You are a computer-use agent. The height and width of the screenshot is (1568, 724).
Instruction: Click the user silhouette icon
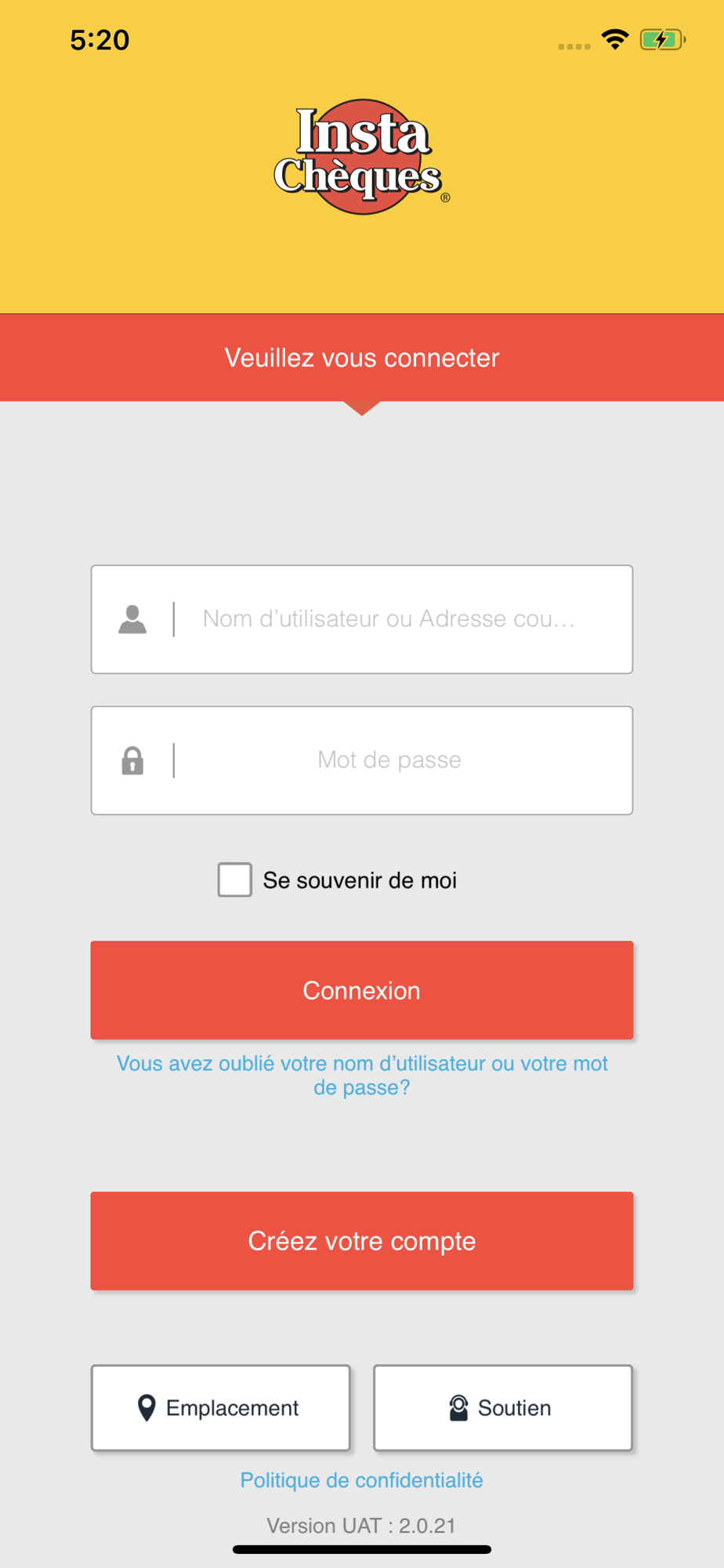pos(132,619)
